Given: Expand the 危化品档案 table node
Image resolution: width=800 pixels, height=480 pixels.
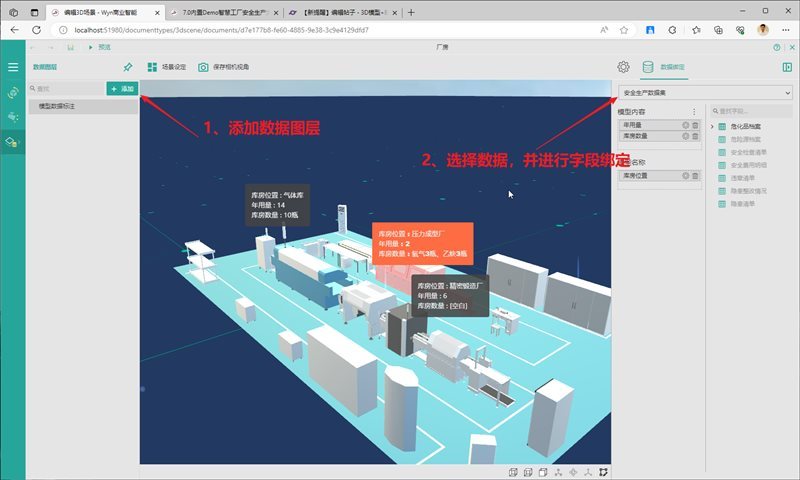Looking at the screenshot, I should click(712, 127).
